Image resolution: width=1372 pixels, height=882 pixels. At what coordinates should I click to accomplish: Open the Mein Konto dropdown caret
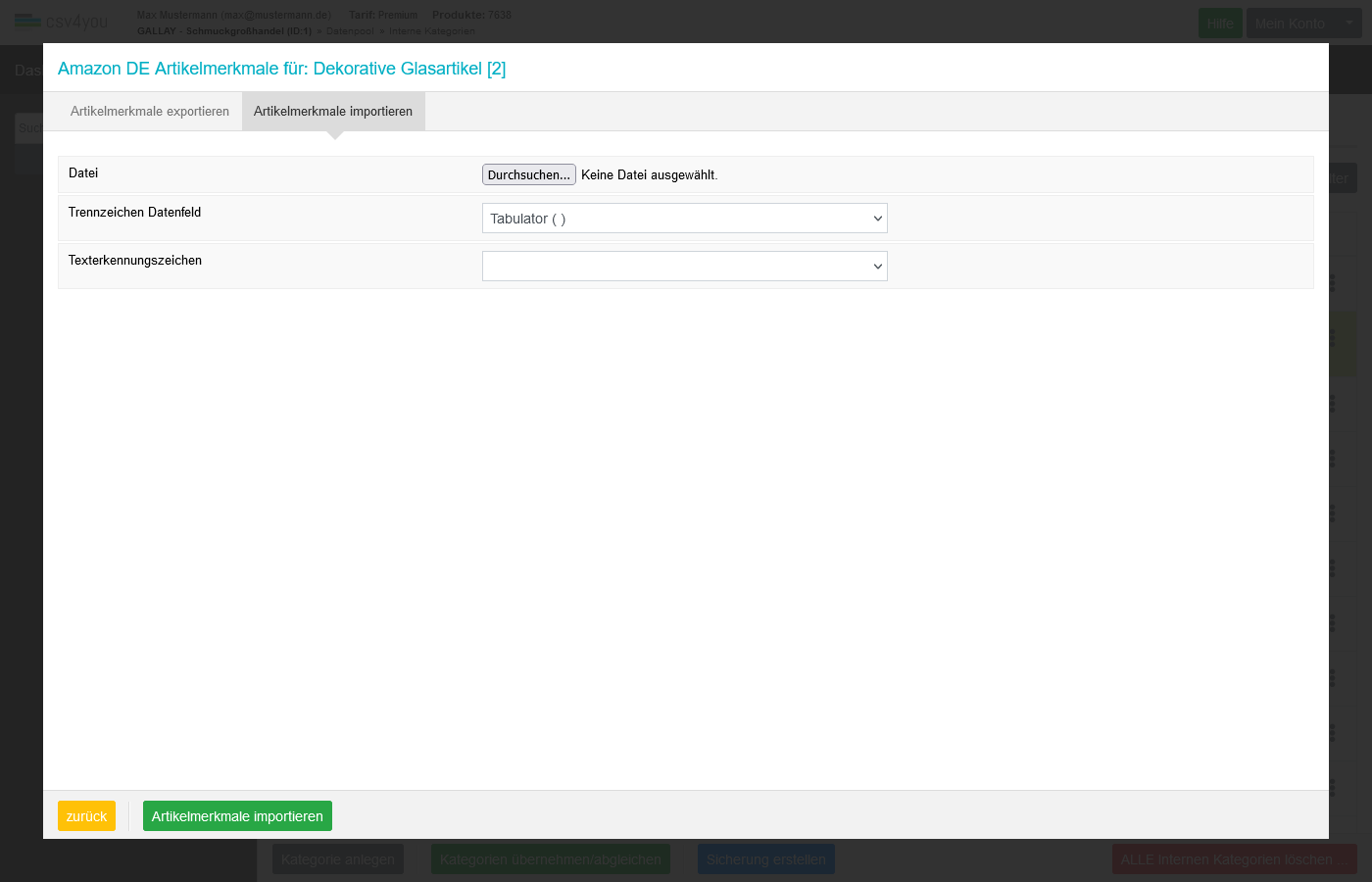pyautogui.click(x=1348, y=23)
